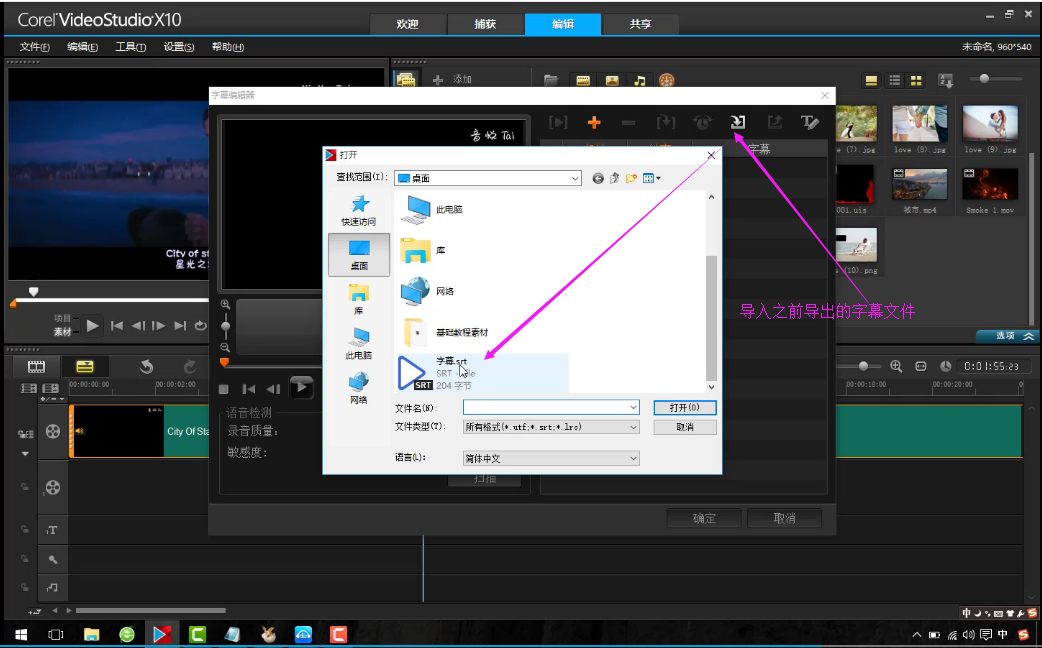Select 此电脑 in the file list
This screenshot has width=1042, height=648.
(432, 209)
